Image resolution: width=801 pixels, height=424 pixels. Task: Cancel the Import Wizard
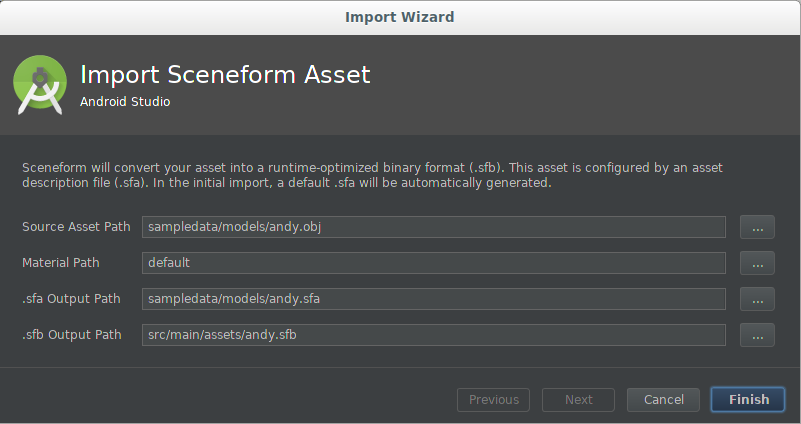663,400
